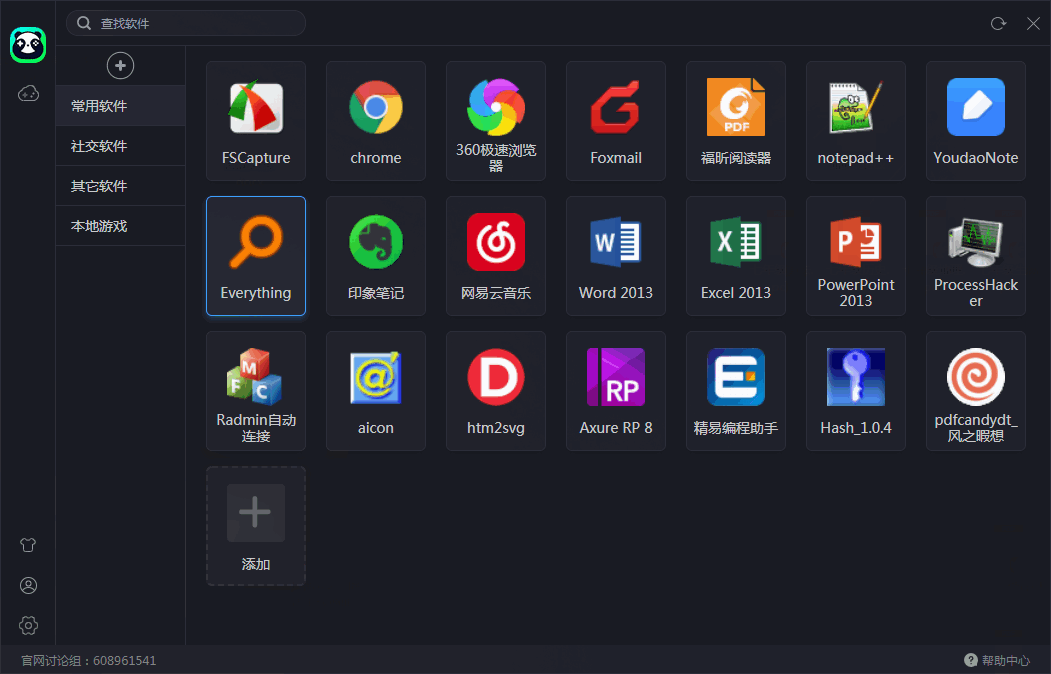The image size is (1051, 674).
Task: Open the 帮助中心 help link
Action: pos(997,661)
